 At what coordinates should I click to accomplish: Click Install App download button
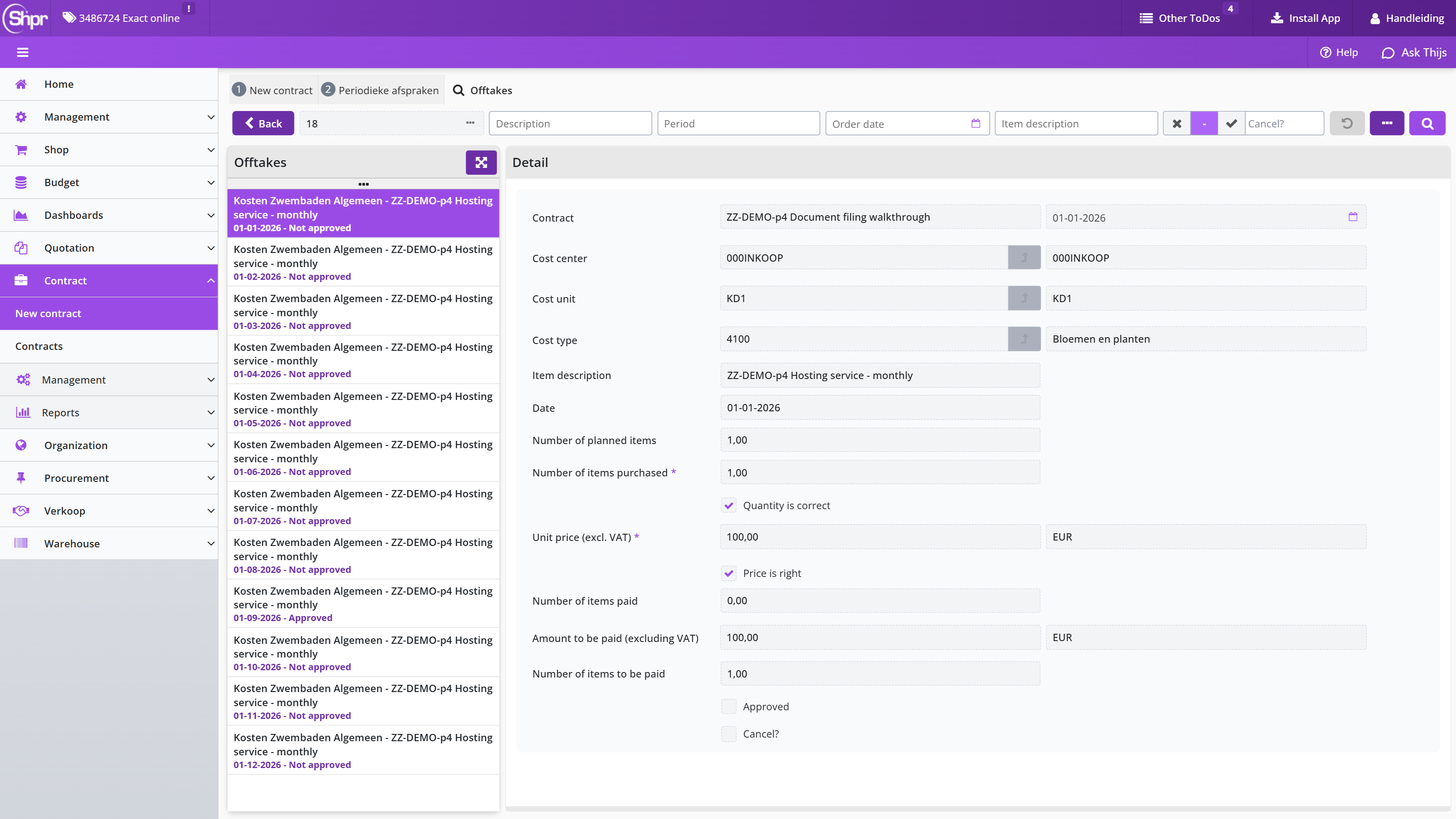coord(1305,18)
